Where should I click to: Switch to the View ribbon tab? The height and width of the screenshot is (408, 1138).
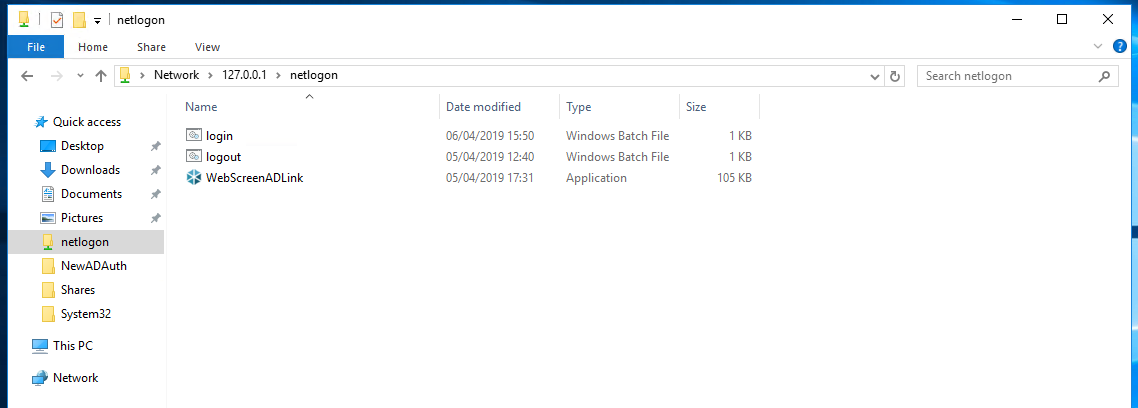pos(207,47)
